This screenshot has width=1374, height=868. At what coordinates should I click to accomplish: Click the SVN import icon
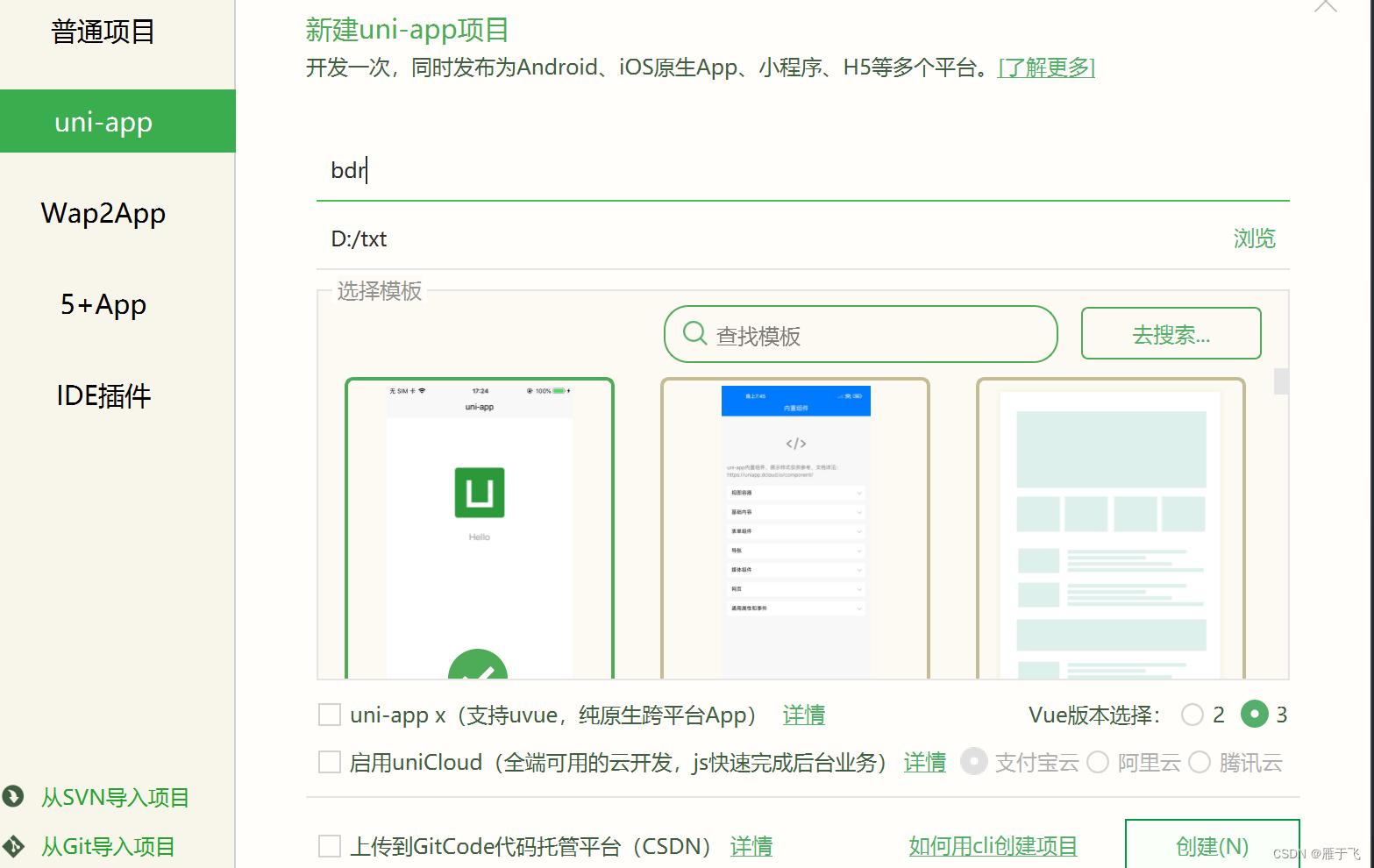[13, 796]
